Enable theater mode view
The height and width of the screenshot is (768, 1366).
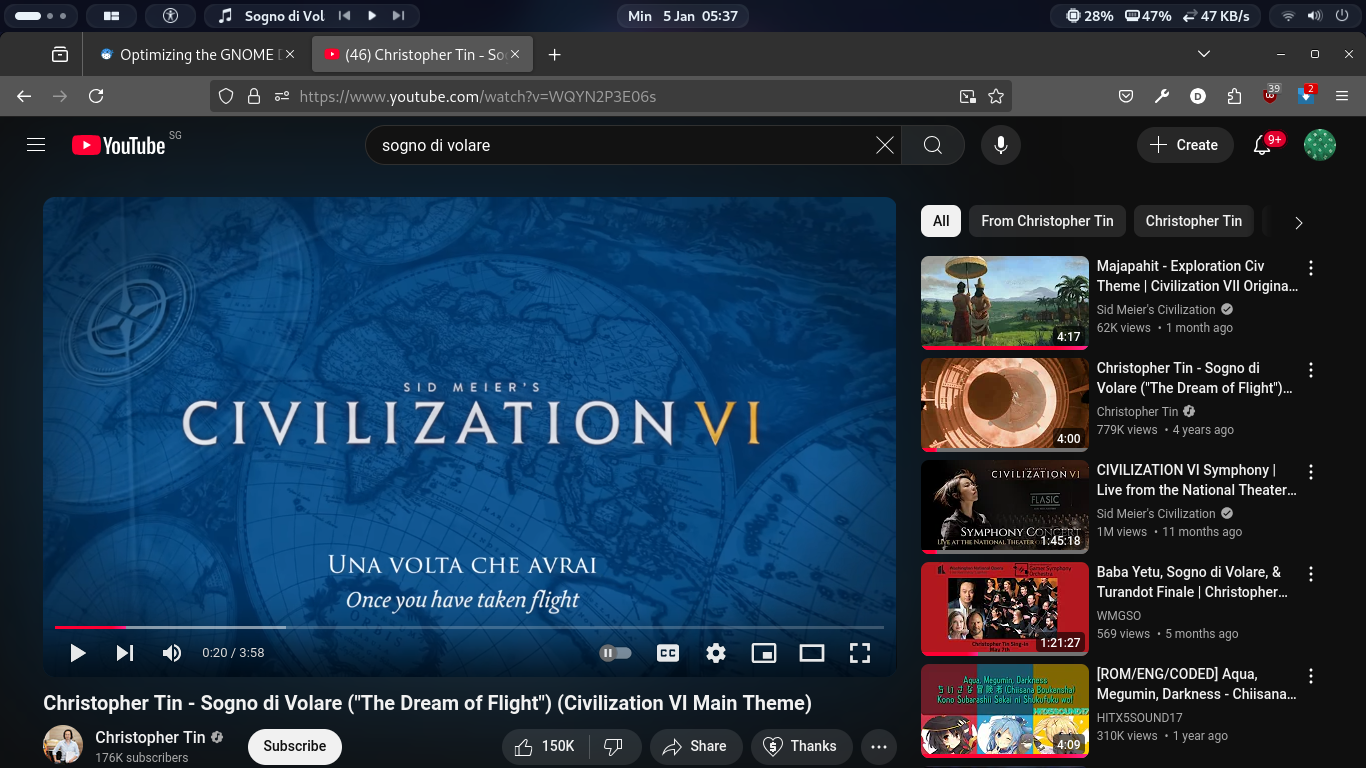pos(812,653)
